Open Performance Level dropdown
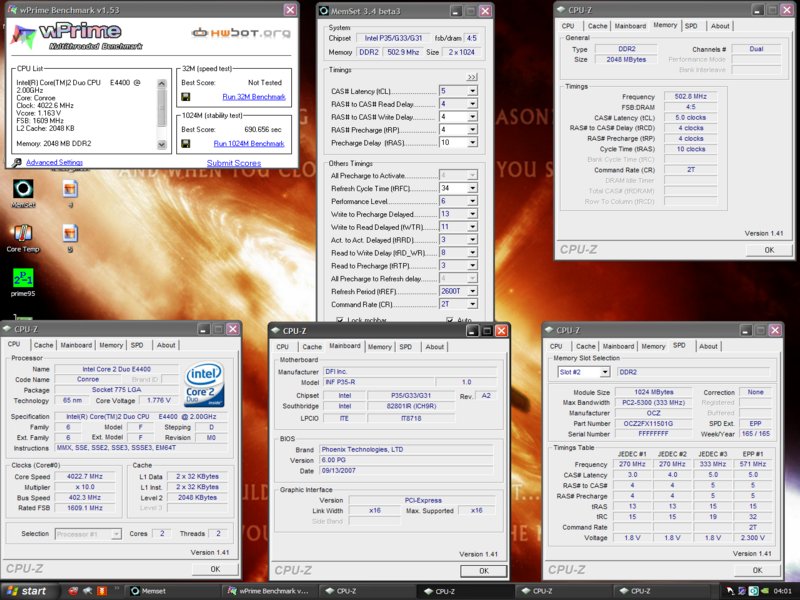Image resolution: width=800 pixels, height=600 pixels. pos(473,201)
